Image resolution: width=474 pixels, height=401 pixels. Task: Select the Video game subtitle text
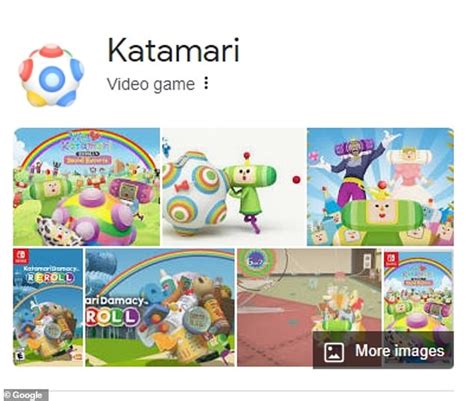coord(151,84)
